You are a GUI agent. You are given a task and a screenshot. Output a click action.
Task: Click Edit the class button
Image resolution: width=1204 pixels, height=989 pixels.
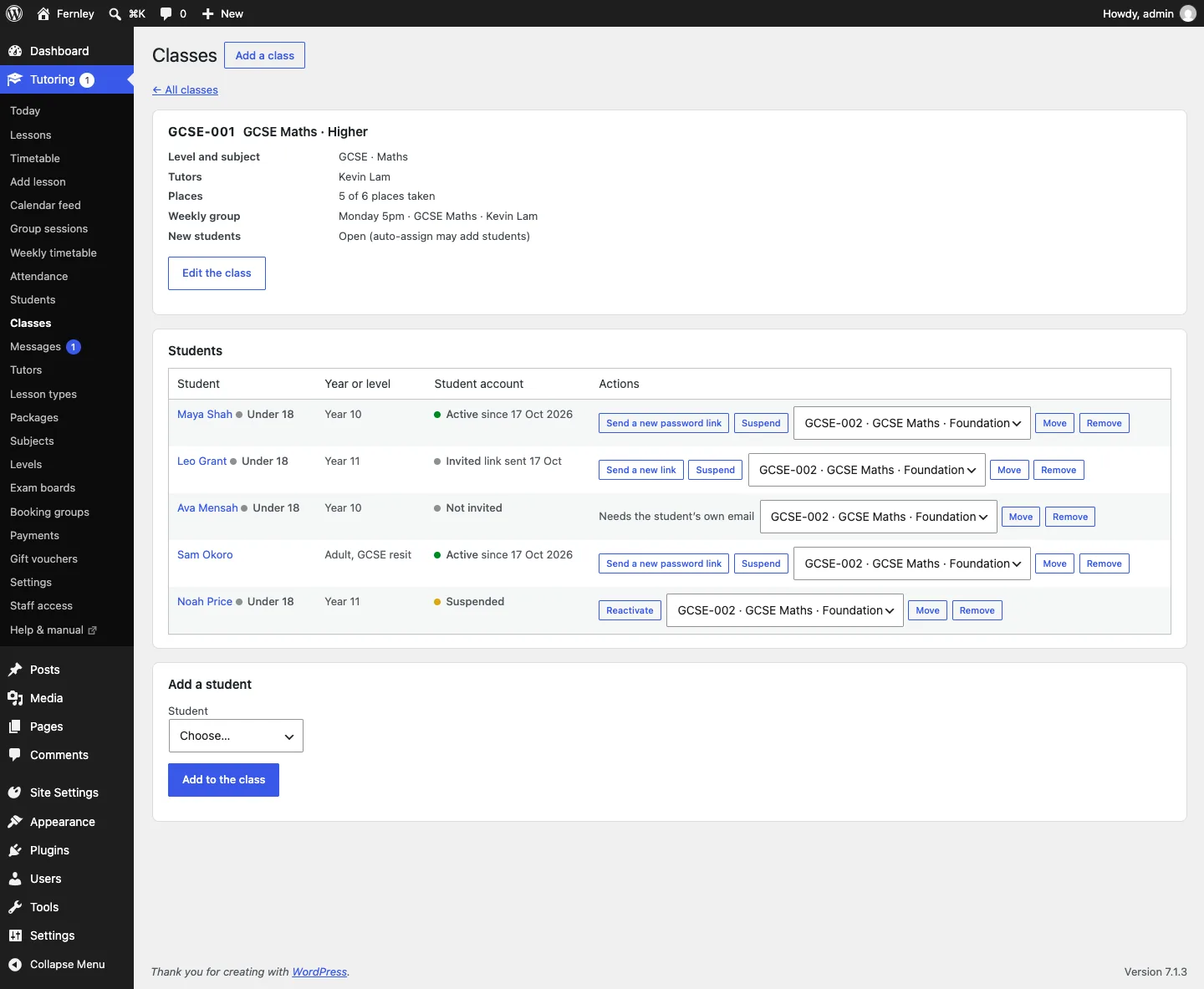(217, 273)
